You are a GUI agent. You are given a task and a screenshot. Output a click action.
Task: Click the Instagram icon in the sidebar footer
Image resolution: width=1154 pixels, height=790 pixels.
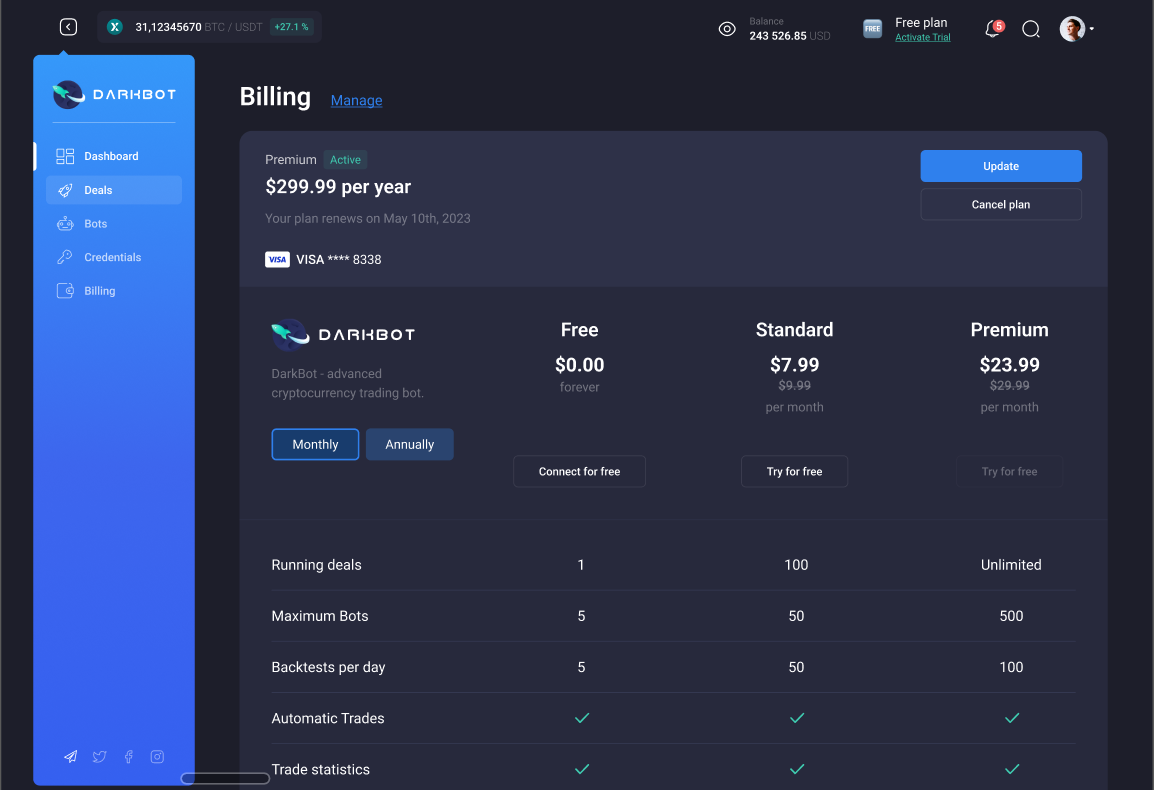(157, 757)
